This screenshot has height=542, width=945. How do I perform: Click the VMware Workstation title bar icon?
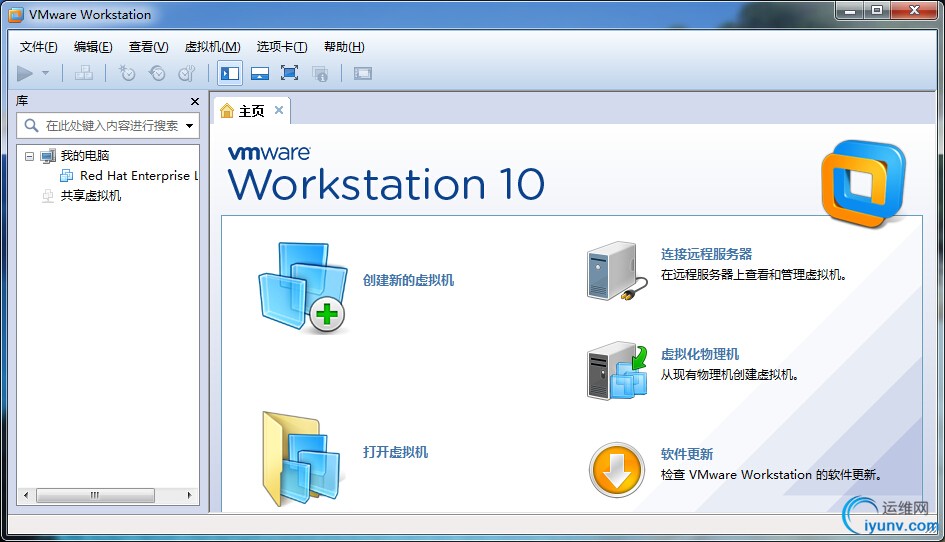coord(16,15)
